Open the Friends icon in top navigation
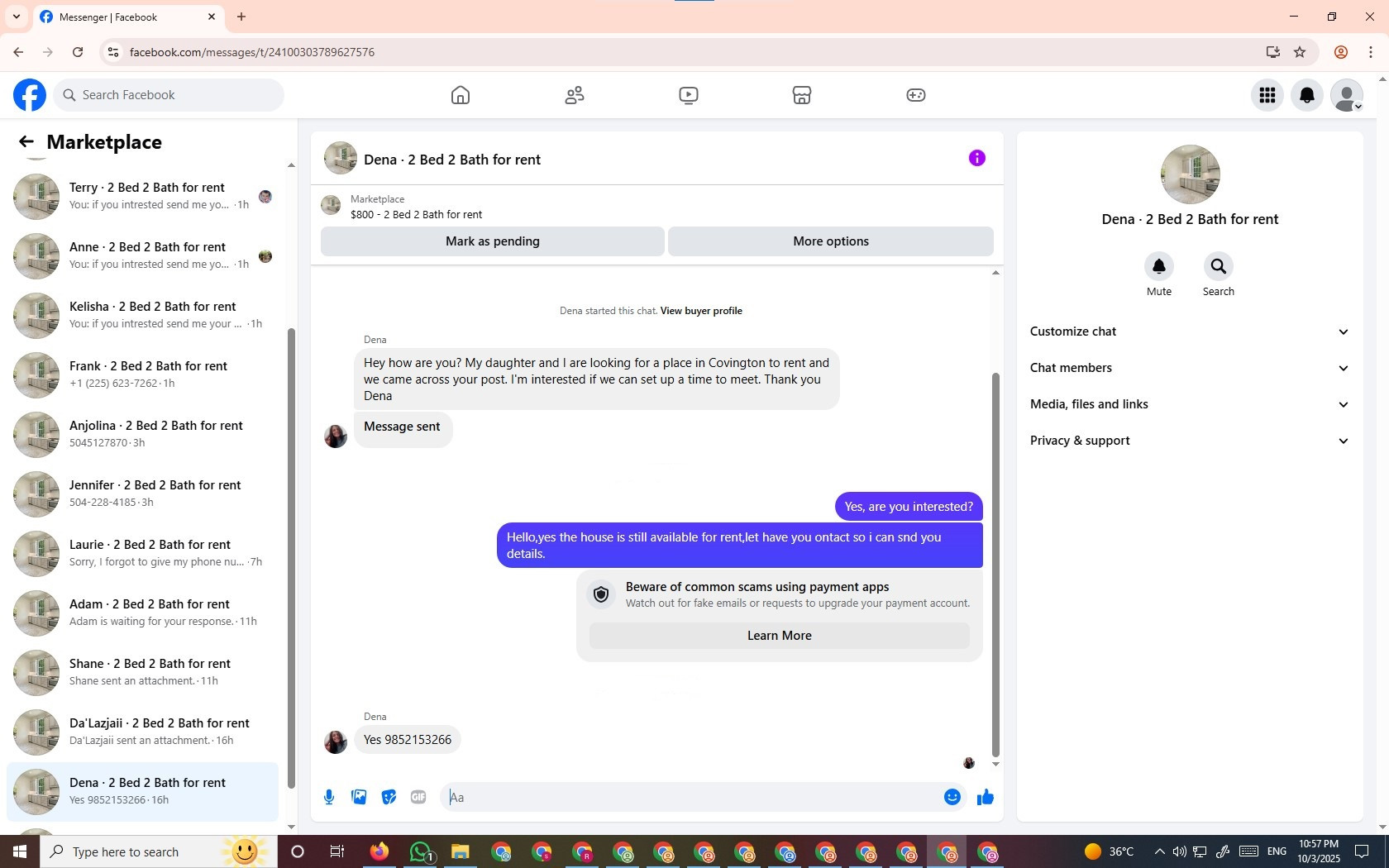This screenshot has width=1389, height=868. click(575, 95)
